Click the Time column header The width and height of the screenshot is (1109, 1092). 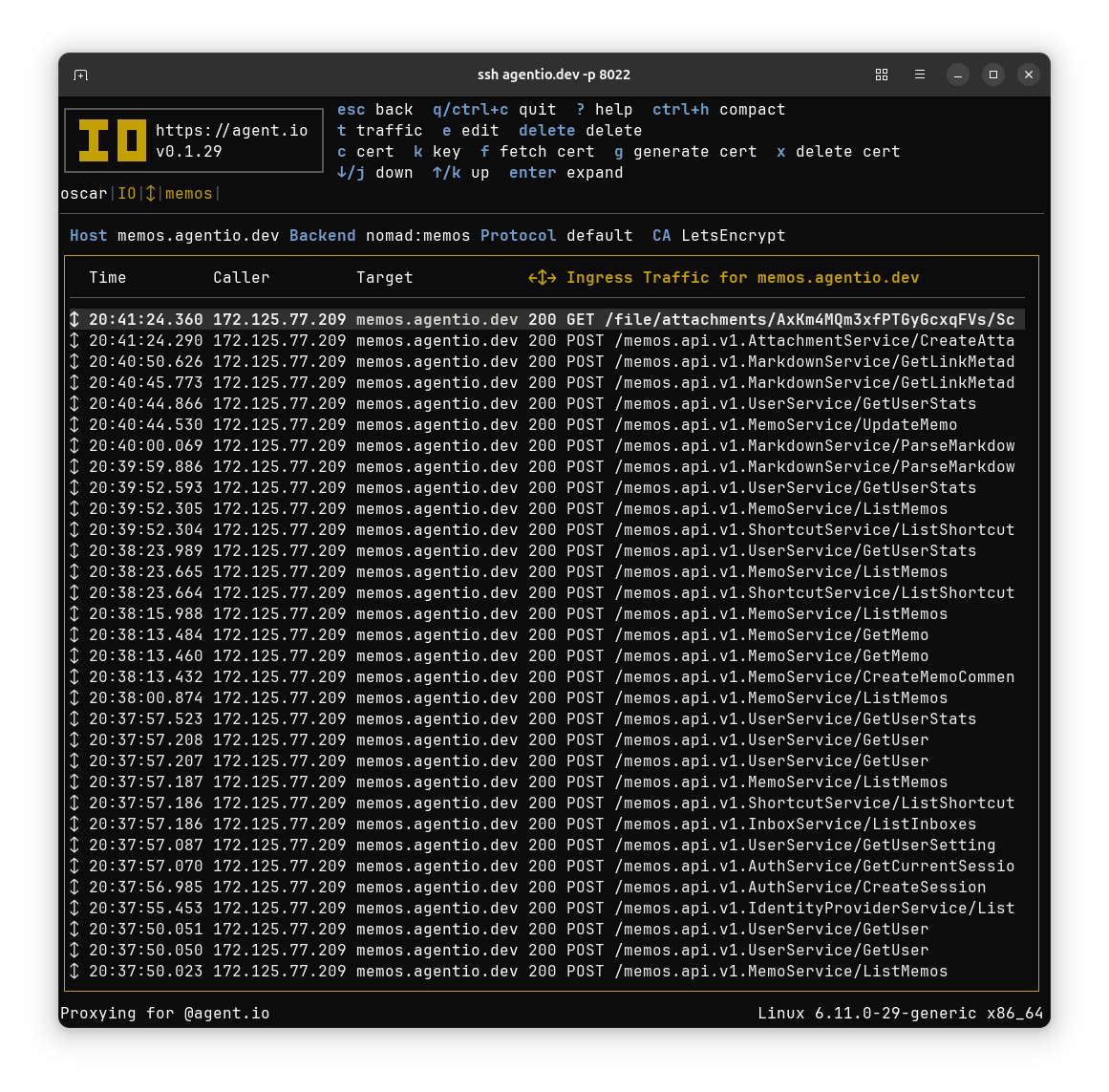[108, 278]
